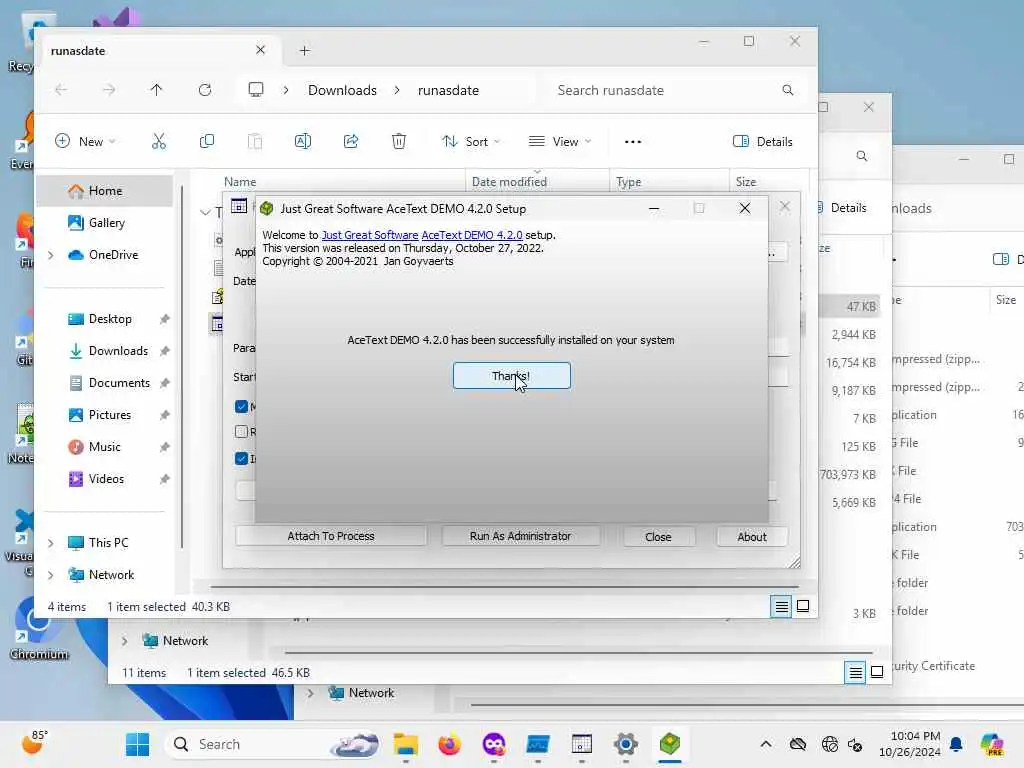Open File Explorer from the taskbar
The width and height of the screenshot is (1024, 768).
click(x=406, y=744)
